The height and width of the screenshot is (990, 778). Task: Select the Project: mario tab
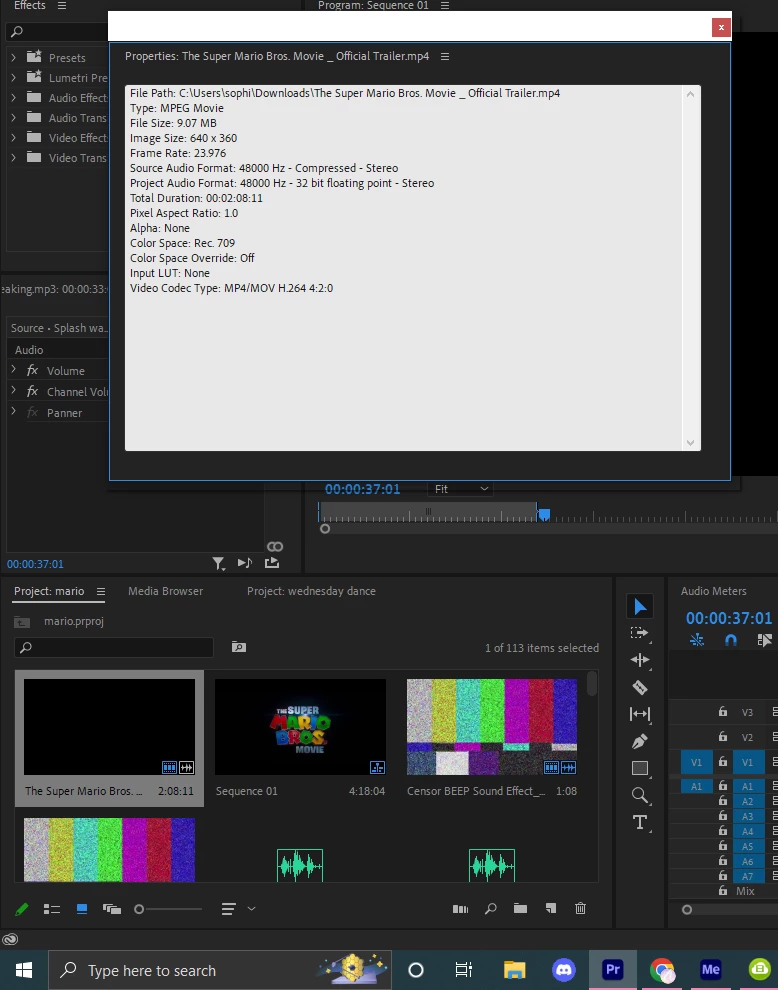point(49,591)
